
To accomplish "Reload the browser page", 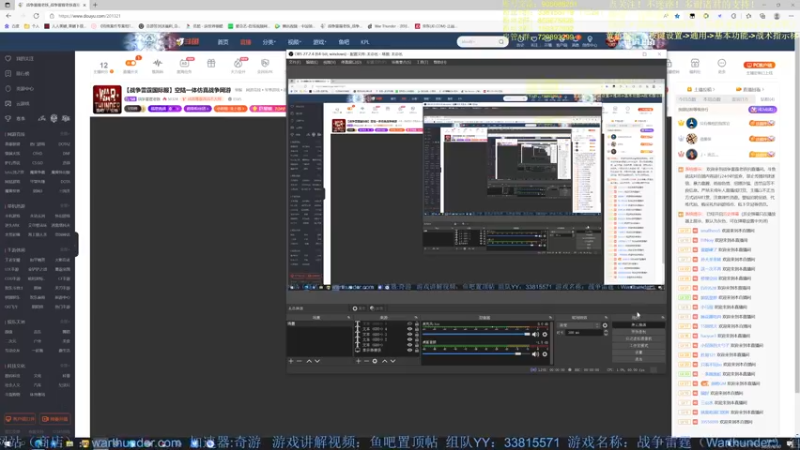I will (x=36, y=16).
